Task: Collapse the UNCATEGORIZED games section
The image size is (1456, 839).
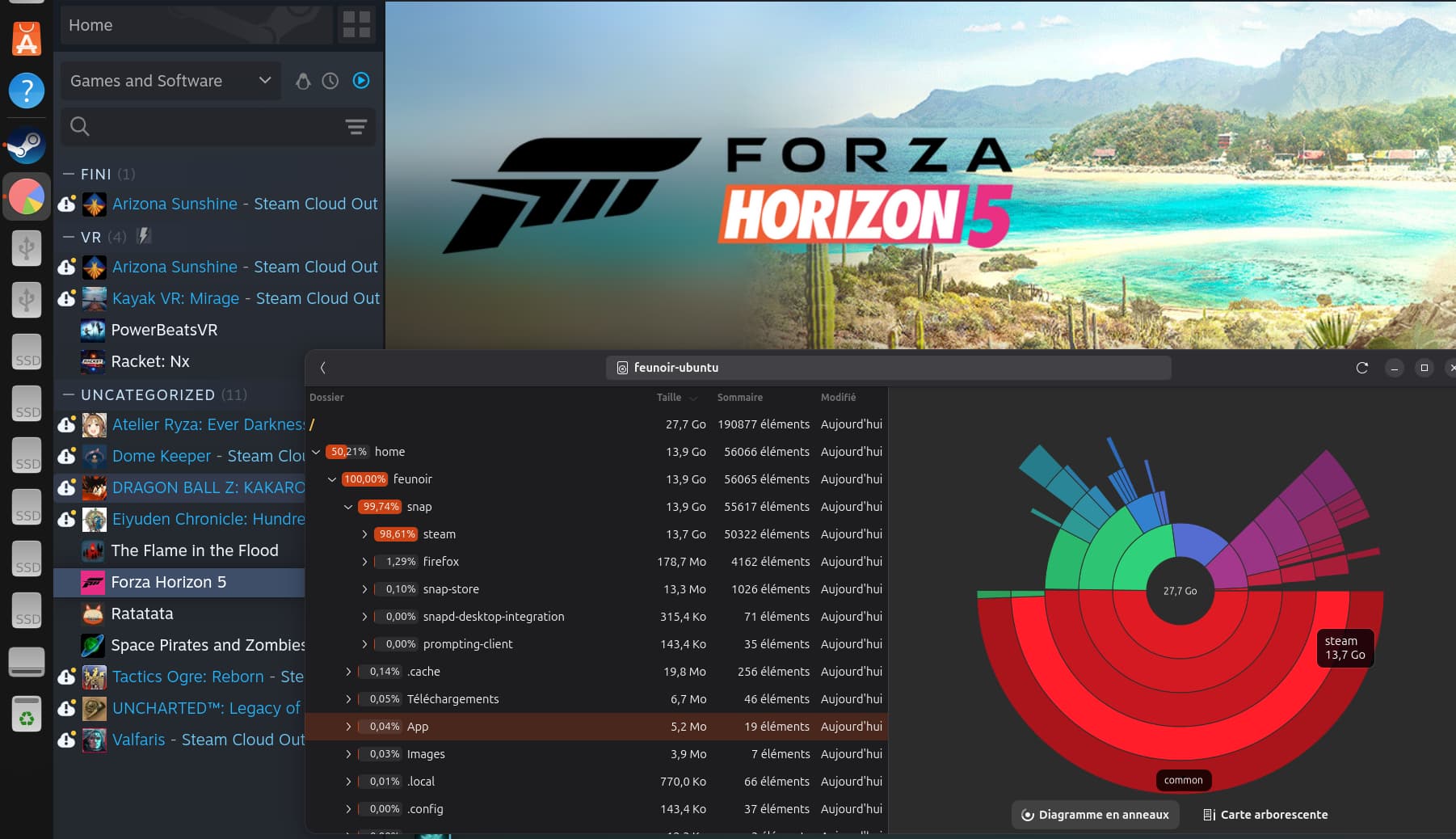Action: click(69, 395)
